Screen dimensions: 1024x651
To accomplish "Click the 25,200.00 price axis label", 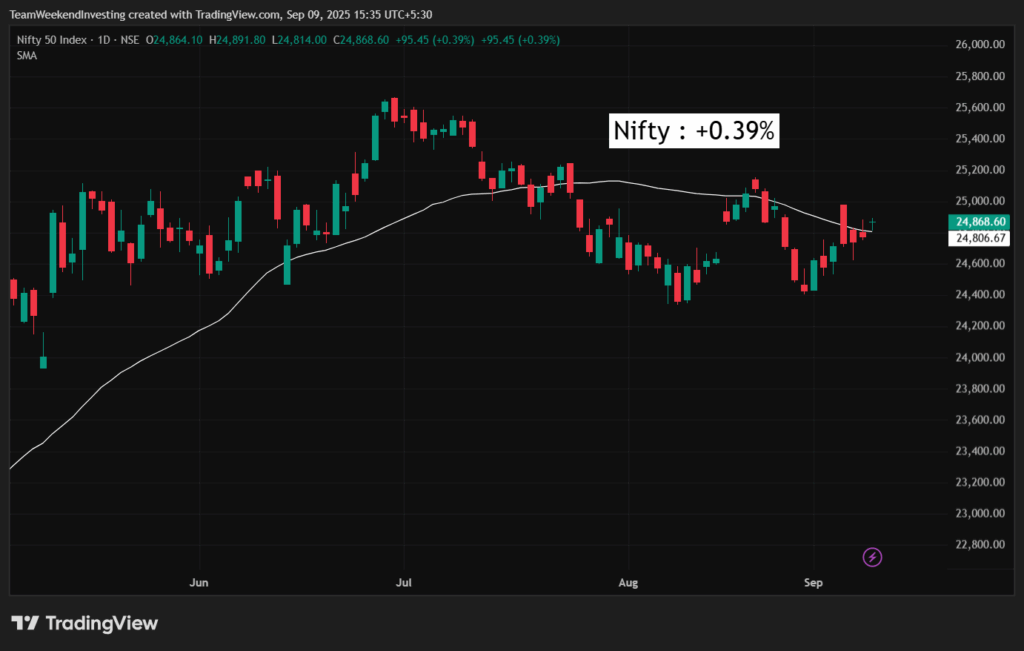I will tap(980, 170).
